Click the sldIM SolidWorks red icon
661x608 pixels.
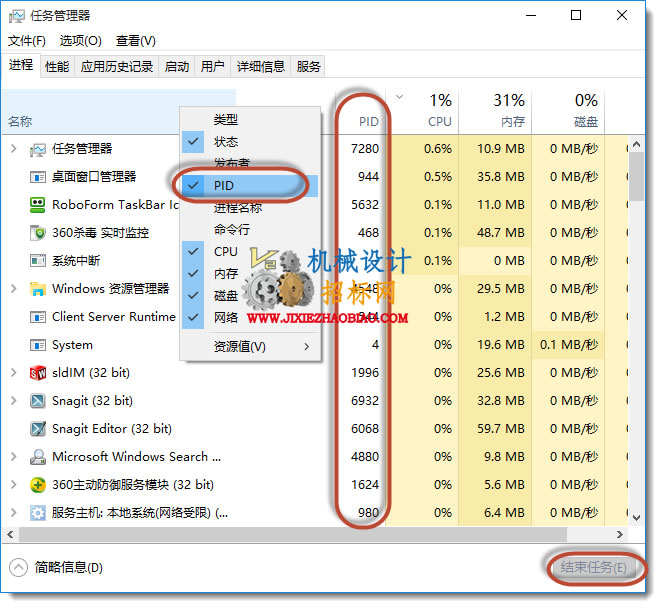click(x=38, y=373)
